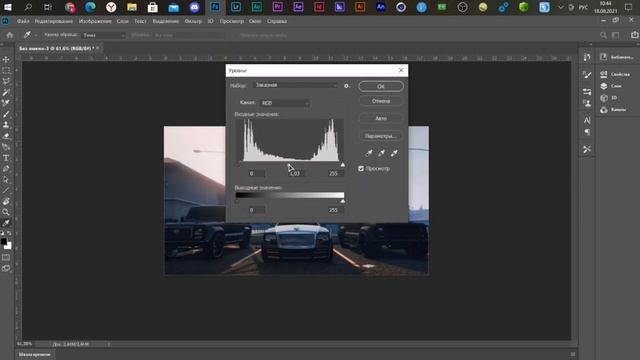Screen dimensions: 640x360
Task: Select the Move tool
Action: (6, 60)
